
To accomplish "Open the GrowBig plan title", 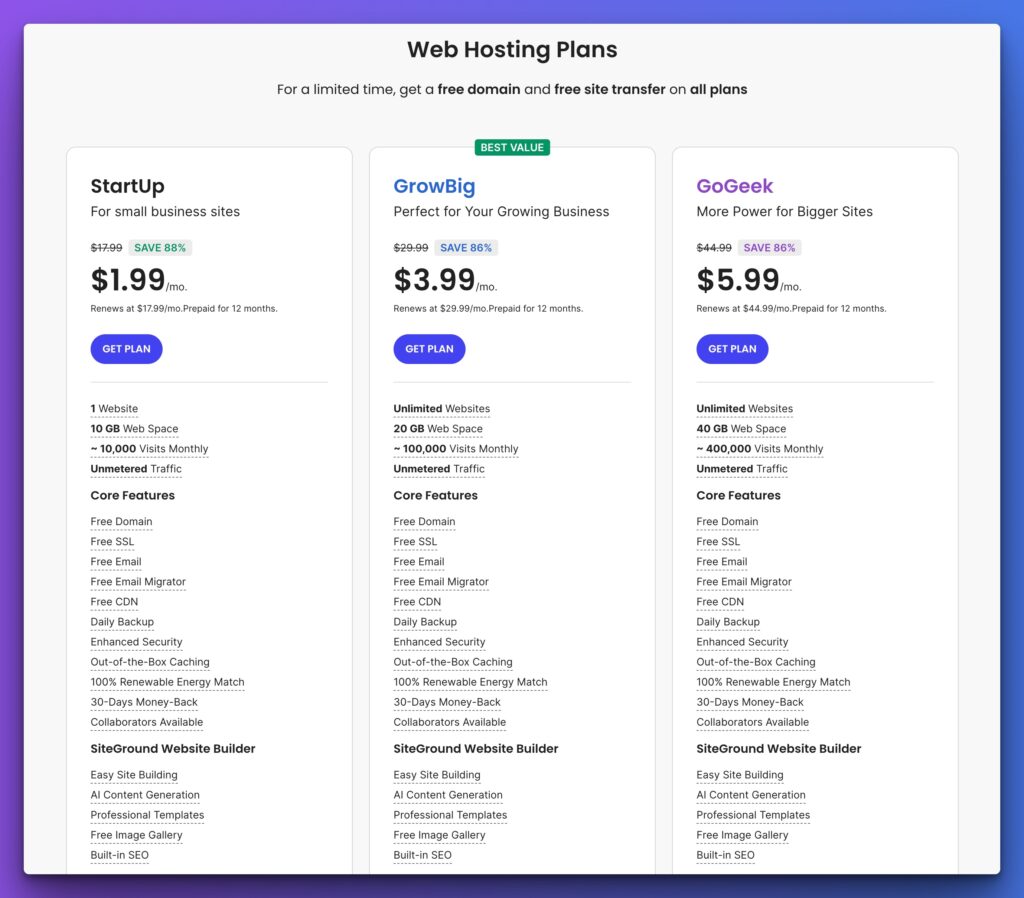I will click(x=434, y=186).
